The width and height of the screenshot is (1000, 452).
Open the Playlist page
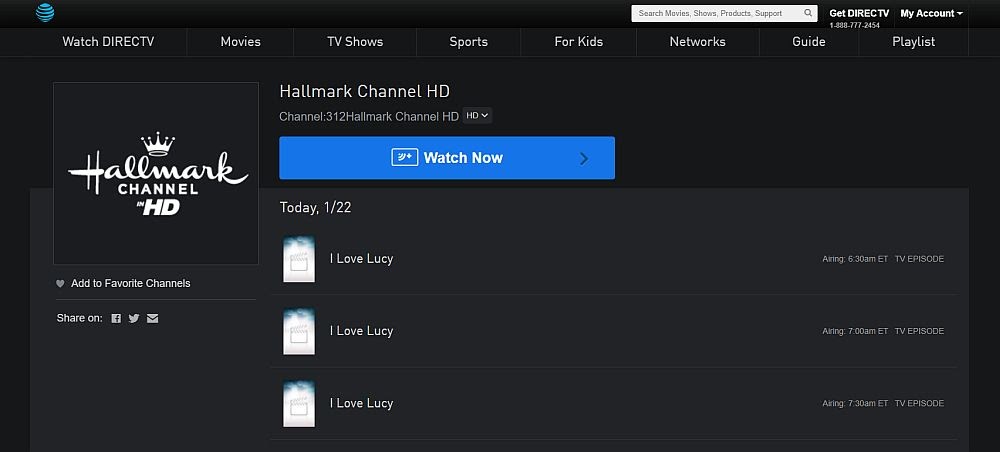point(913,42)
